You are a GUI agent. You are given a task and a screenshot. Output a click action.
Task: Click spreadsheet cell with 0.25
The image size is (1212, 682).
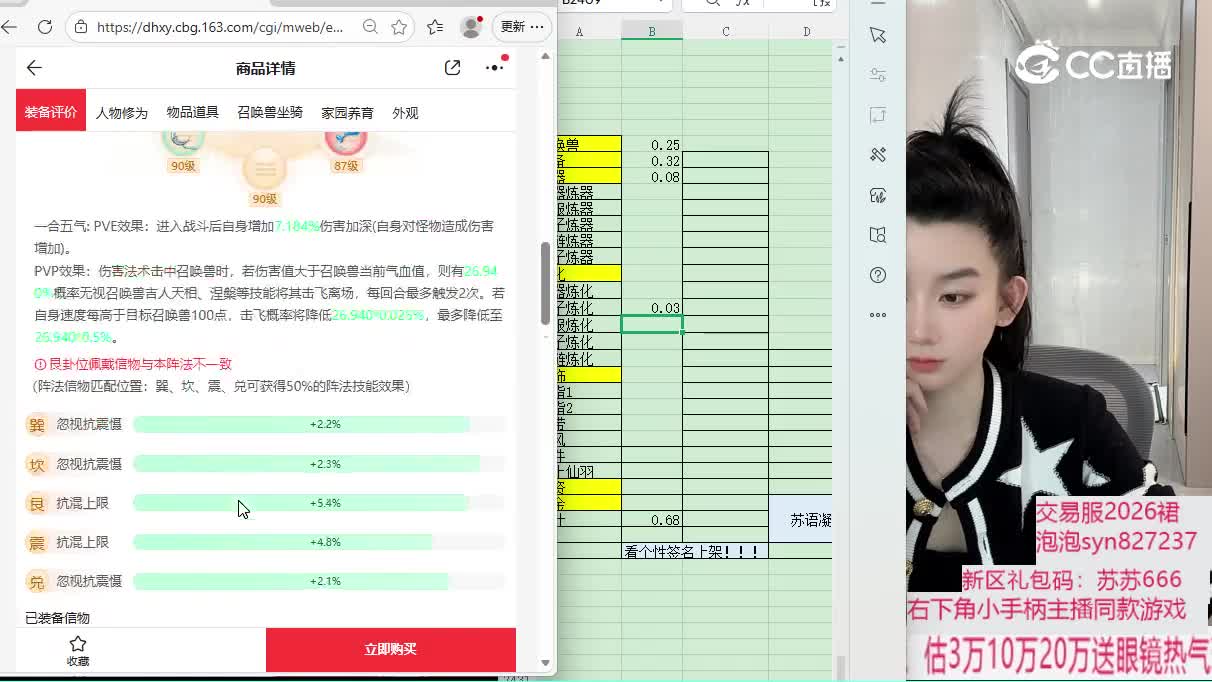point(652,145)
